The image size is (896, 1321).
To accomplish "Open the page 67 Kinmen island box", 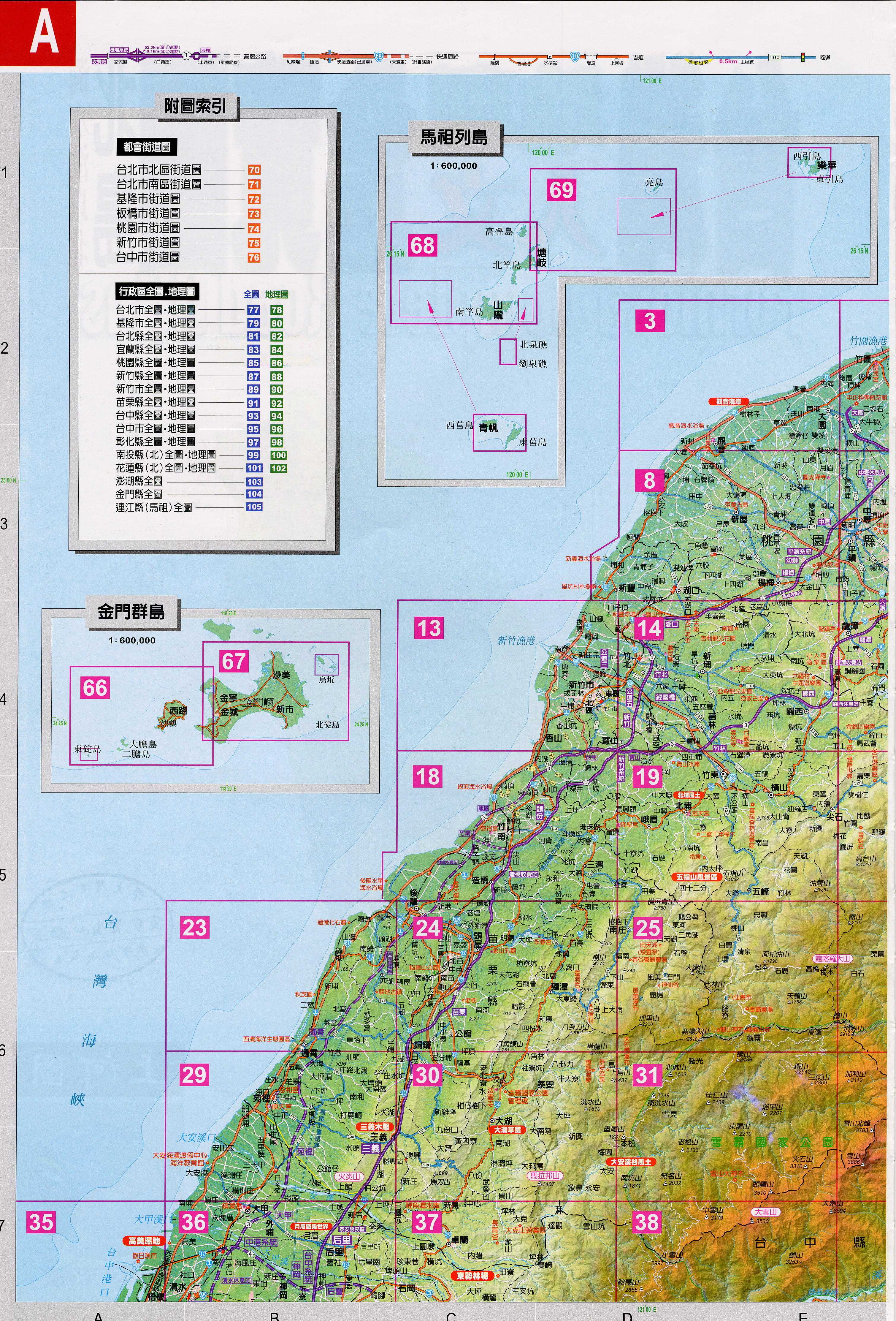I will (x=234, y=661).
